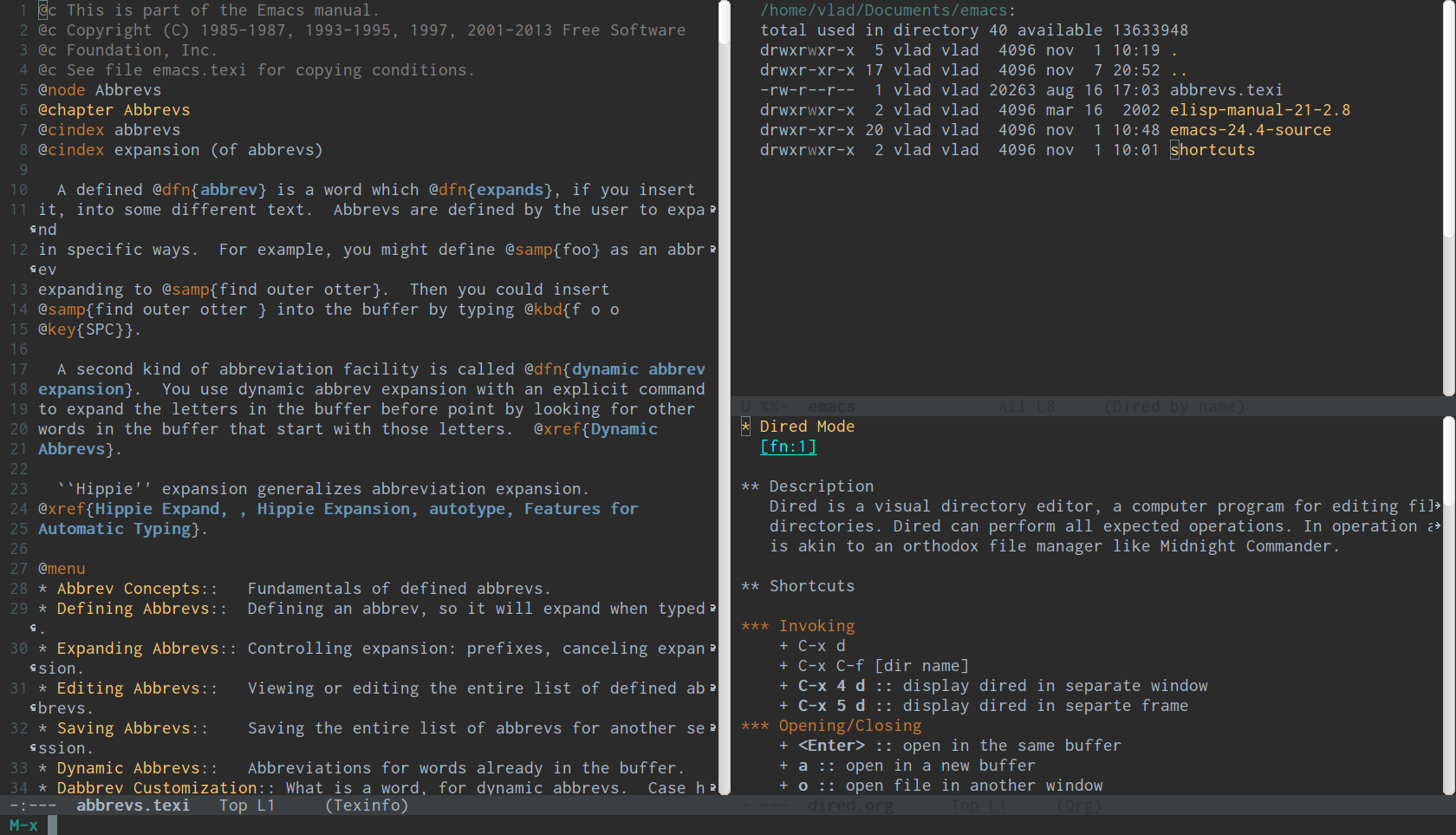Viewport: 1456px width, 835px height.
Task: Open the emacs-24.4-source directory
Action: click(1251, 130)
